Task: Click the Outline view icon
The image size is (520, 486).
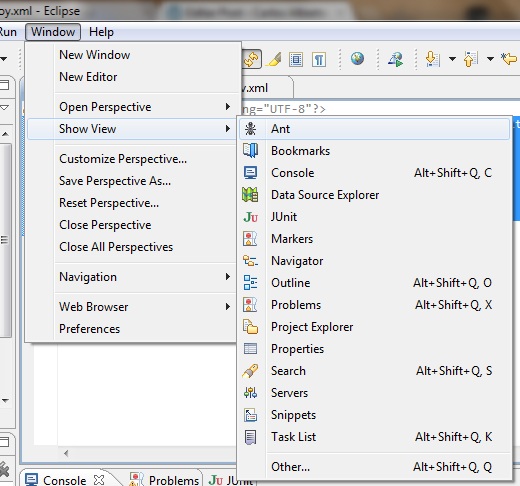Action: pos(250,283)
